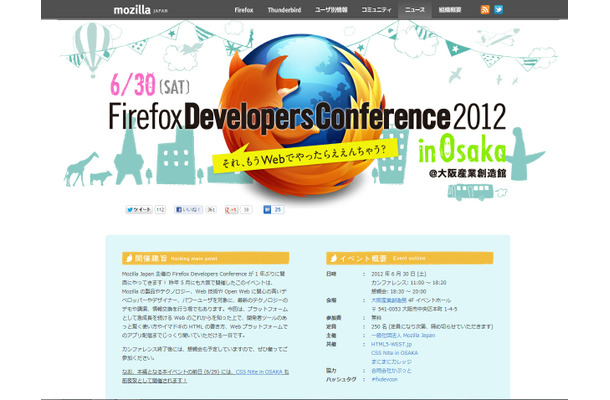The width and height of the screenshot is (610, 400).
Task: Click the Hatena bookmark B! button
Action: 267,210
